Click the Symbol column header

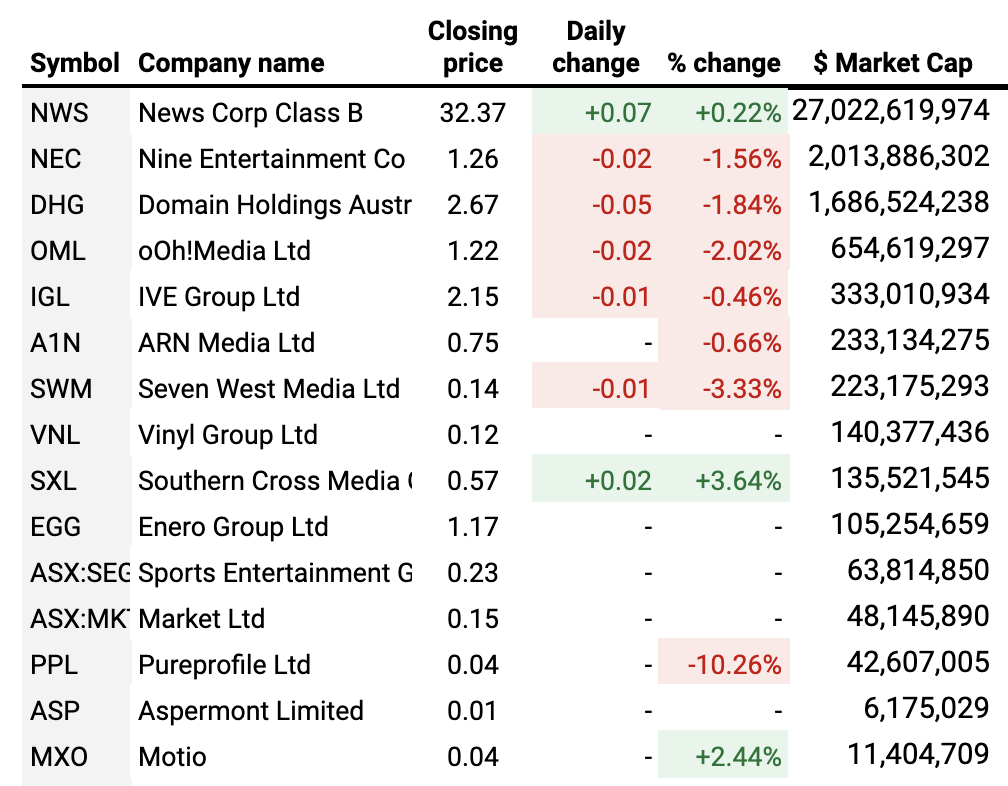pos(75,63)
